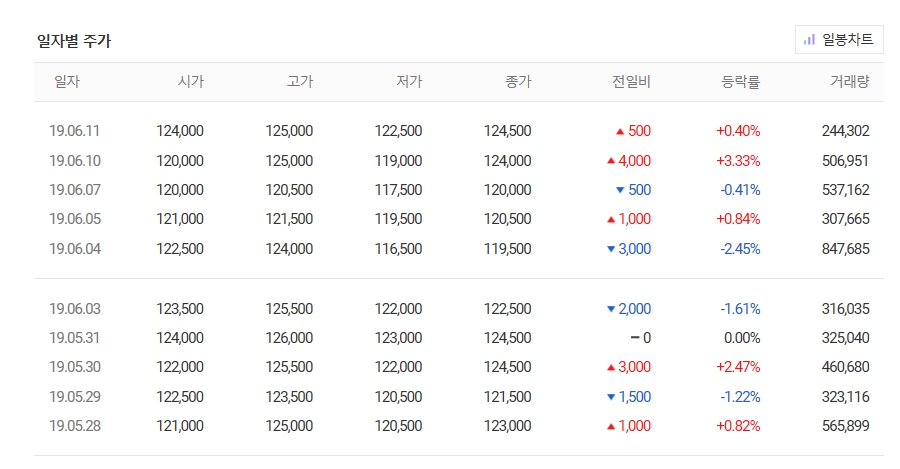Select the 19.06.04 date cell
The height and width of the screenshot is (469, 900).
(75, 249)
